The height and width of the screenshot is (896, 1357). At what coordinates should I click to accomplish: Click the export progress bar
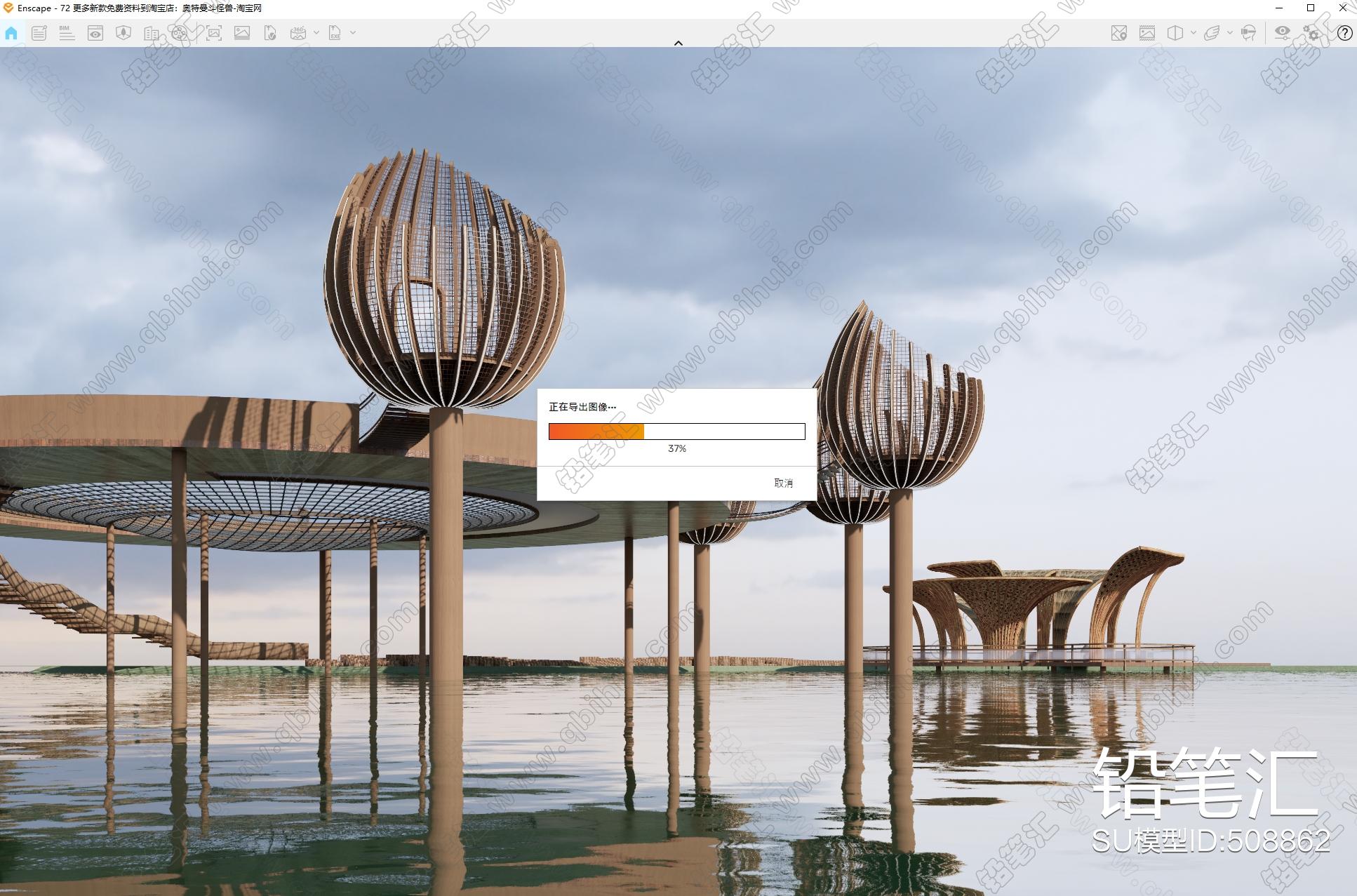(677, 431)
